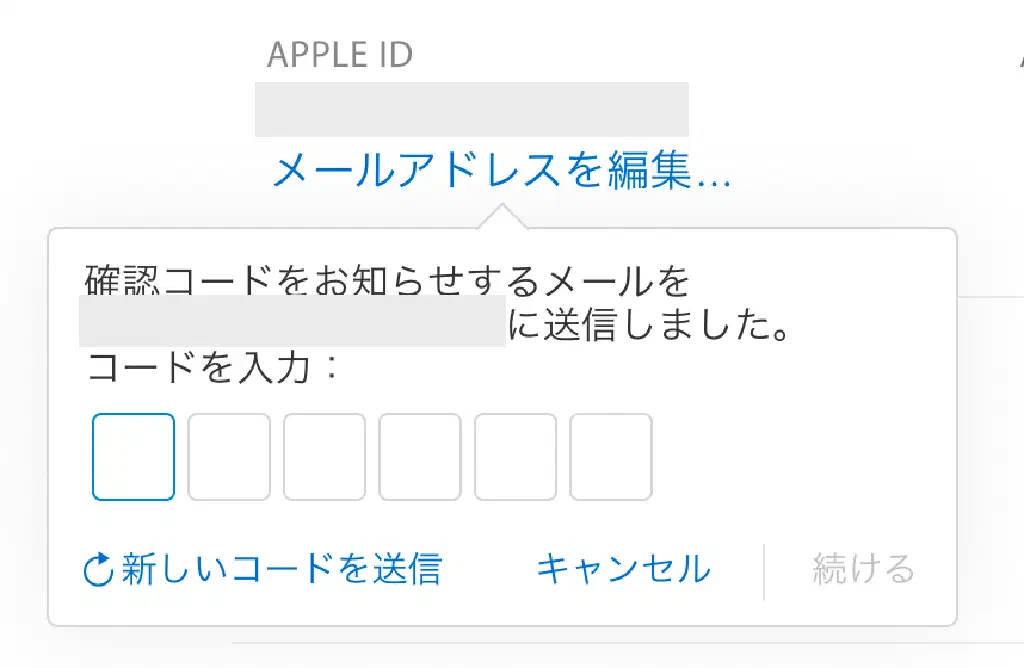Focus the first verification code box

tap(134, 457)
